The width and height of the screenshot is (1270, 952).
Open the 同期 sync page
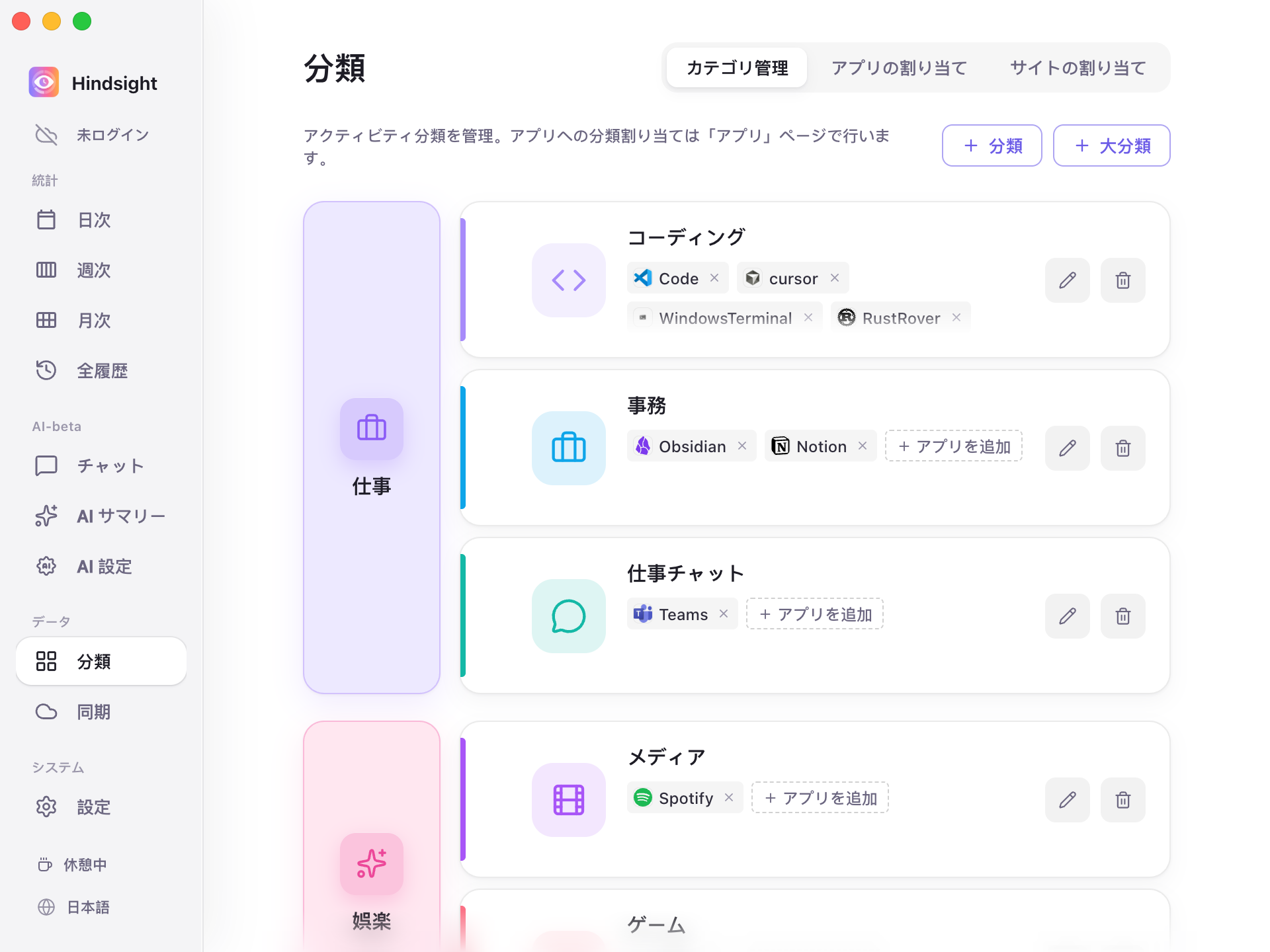(x=101, y=712)
